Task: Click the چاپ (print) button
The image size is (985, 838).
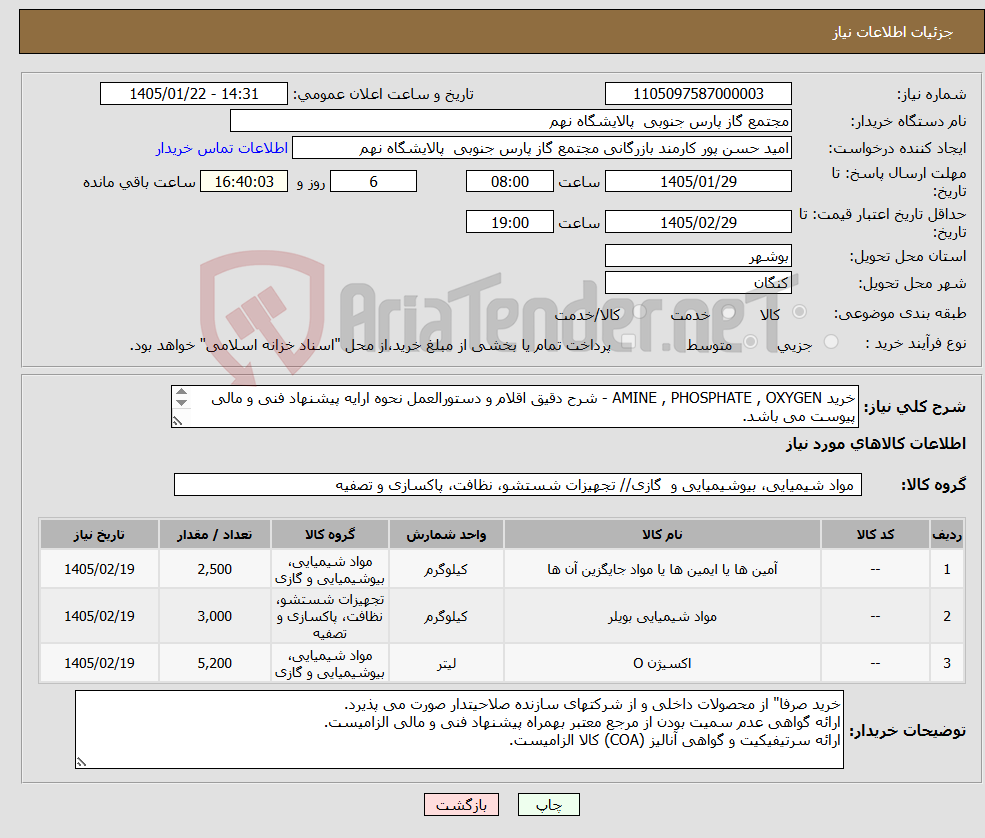Action: point(548,805)
